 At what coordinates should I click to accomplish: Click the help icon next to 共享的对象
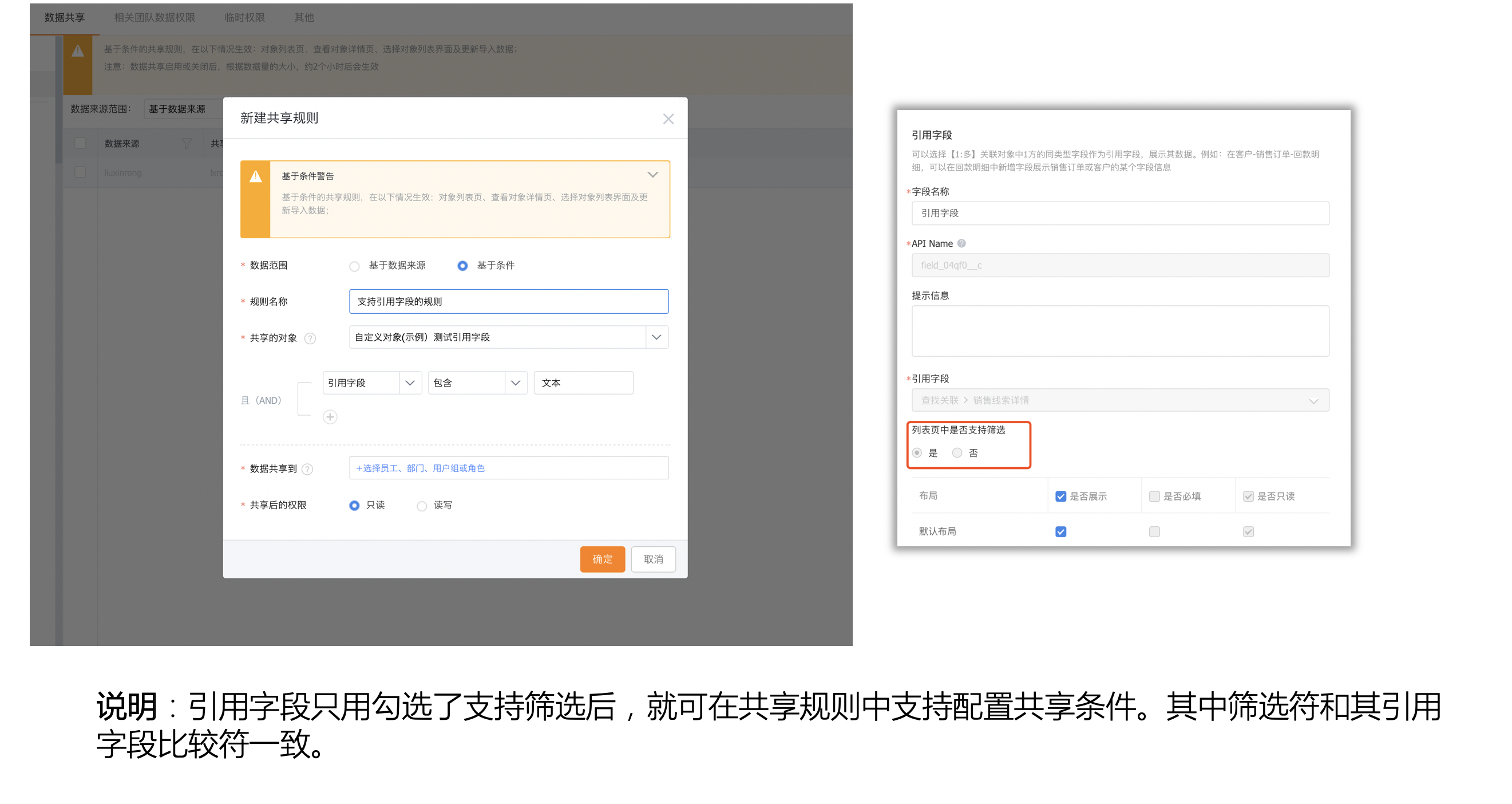click(311, 338)
